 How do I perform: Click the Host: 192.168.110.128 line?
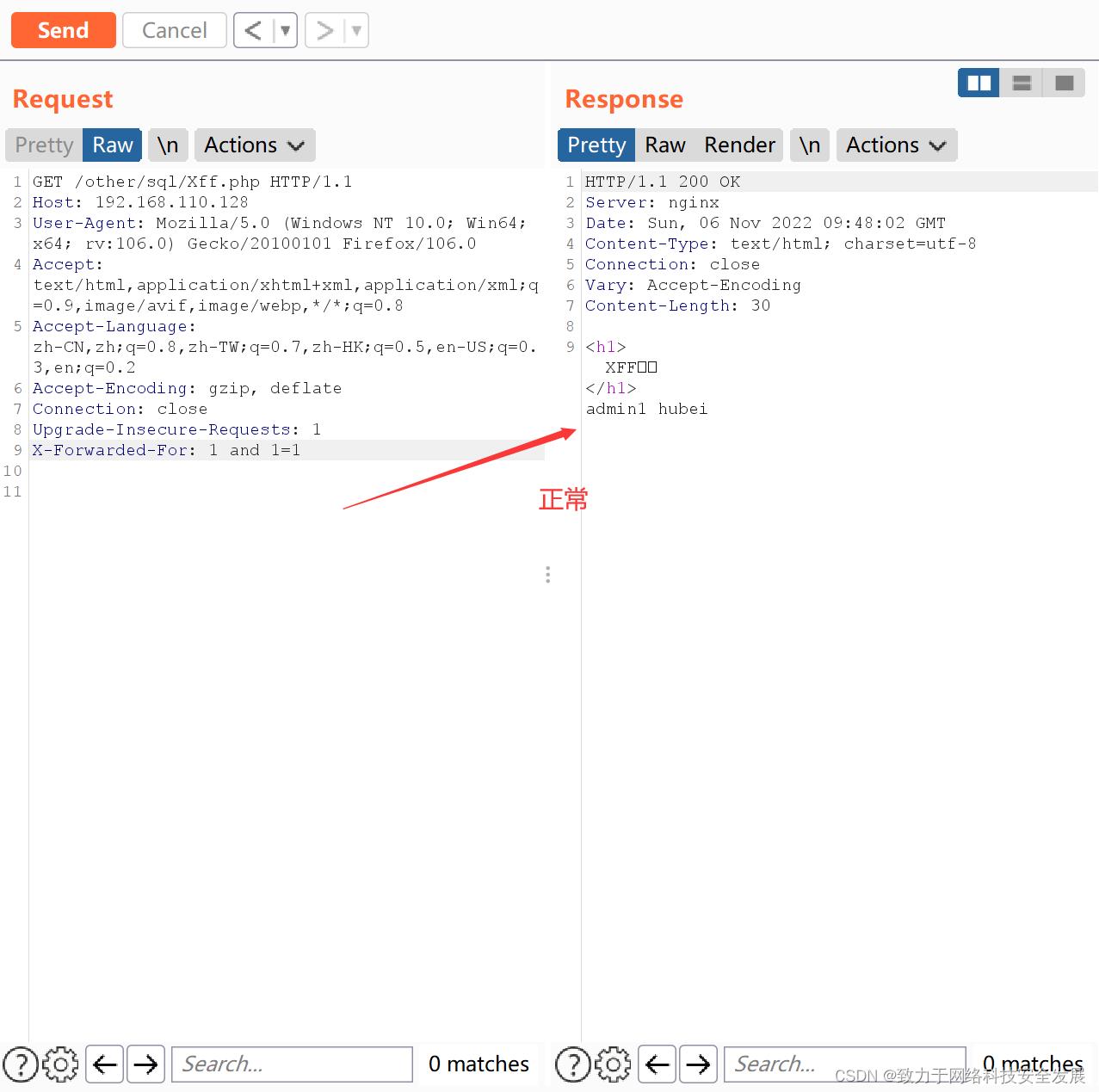pos(140,202)
